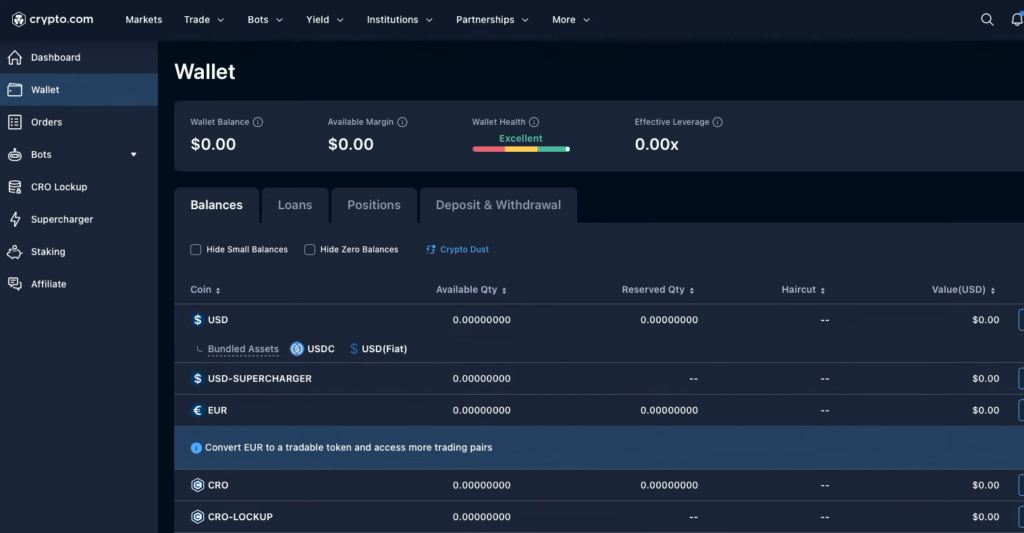This screenshot has height=533, width=1024.
Task: Click the crypto.com logo
Action: tap(52, 20)
